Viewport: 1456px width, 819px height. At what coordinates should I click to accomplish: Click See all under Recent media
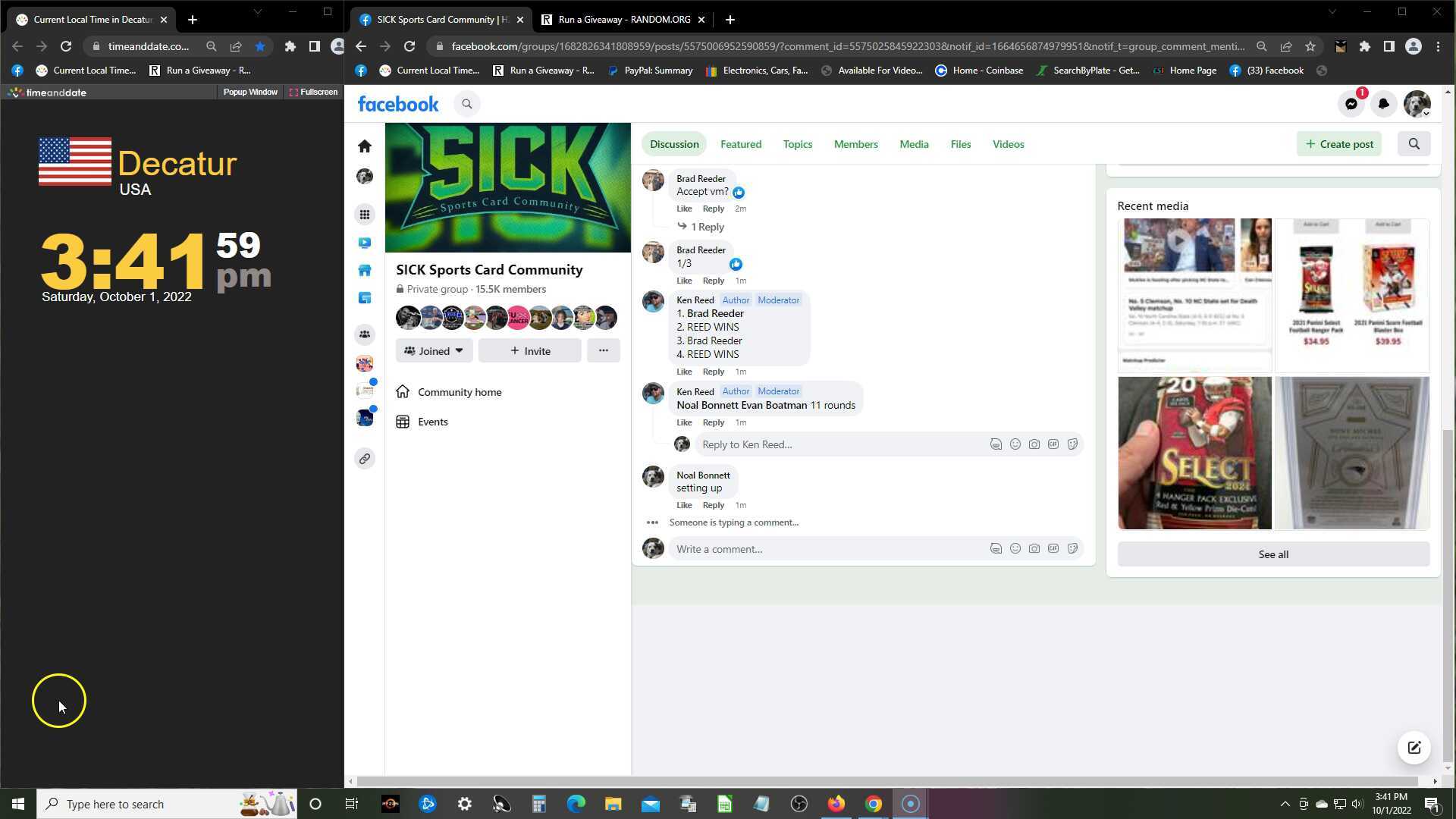coord(1273,554)
